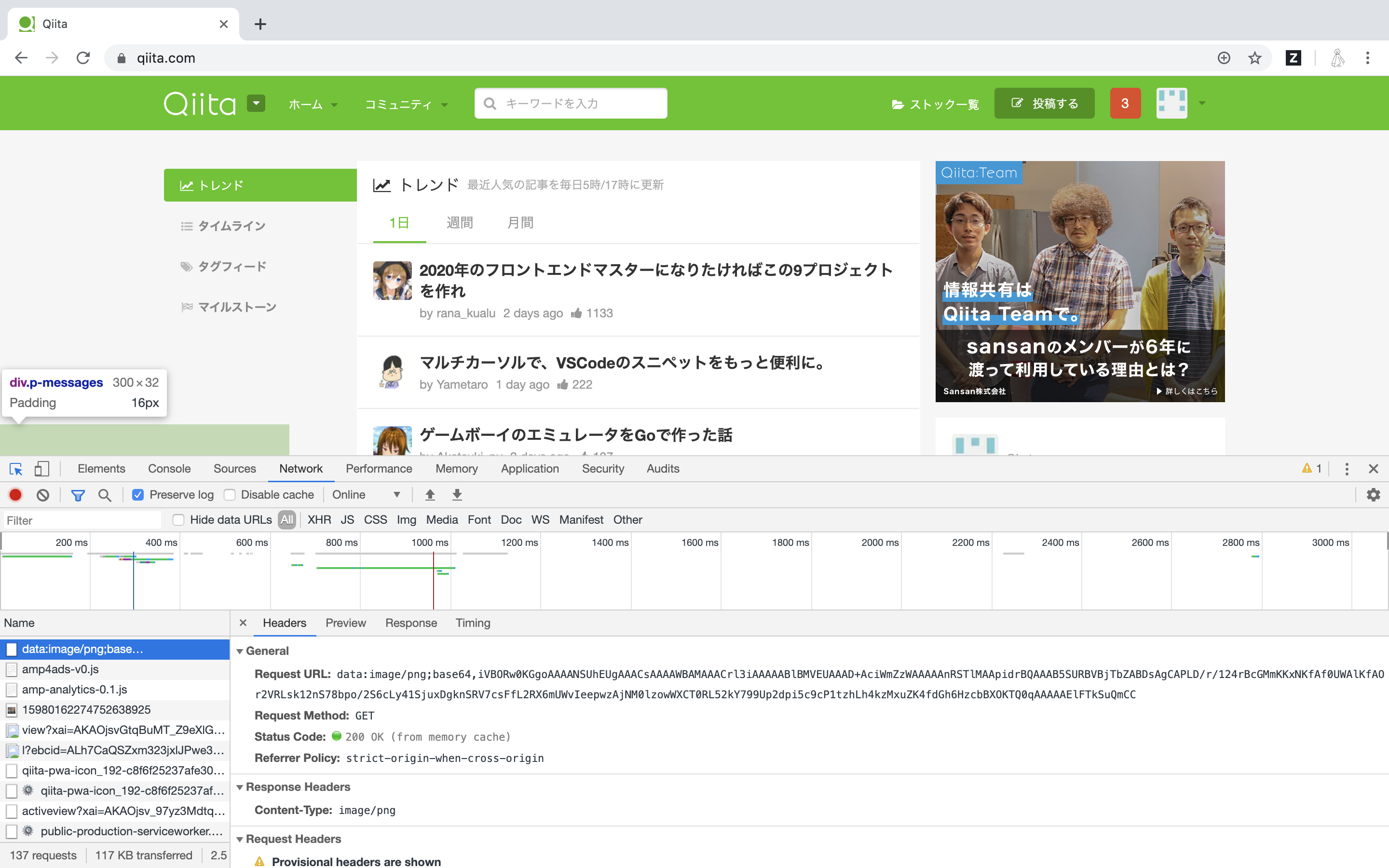The height and width of the screenshot is (868, 1389).
Task: Open the Online throttling dropdown
Action: tap(367, 495)
